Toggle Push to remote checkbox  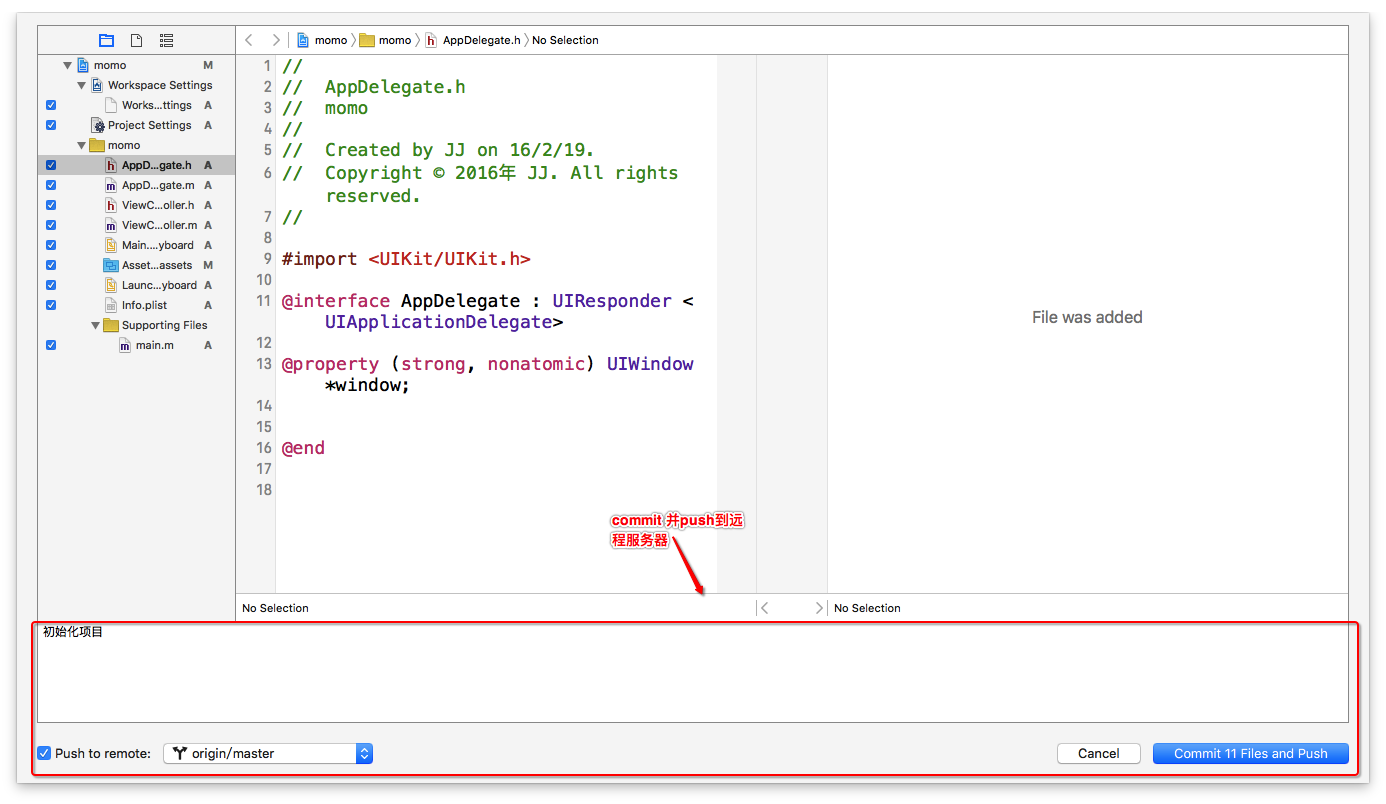pos(44,753)
